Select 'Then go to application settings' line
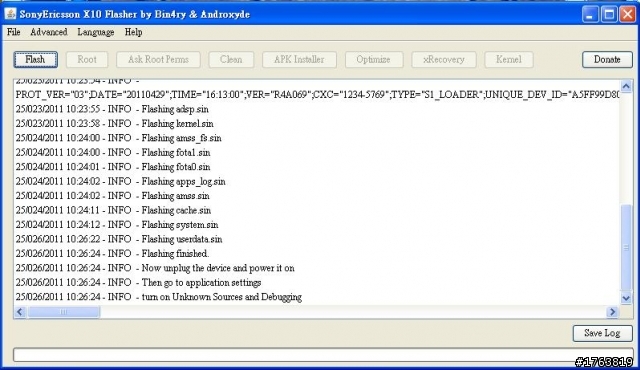 click(138, 282)
